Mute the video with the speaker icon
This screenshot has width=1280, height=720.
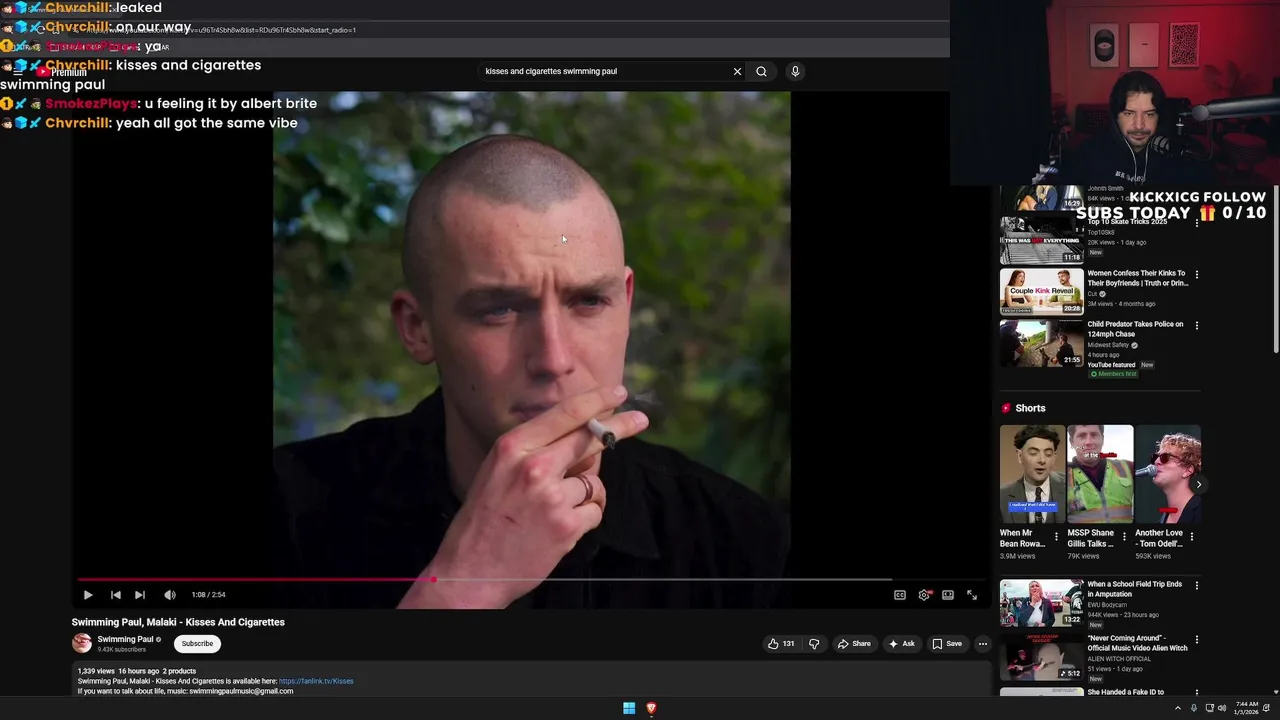click(x=169, y=595)
